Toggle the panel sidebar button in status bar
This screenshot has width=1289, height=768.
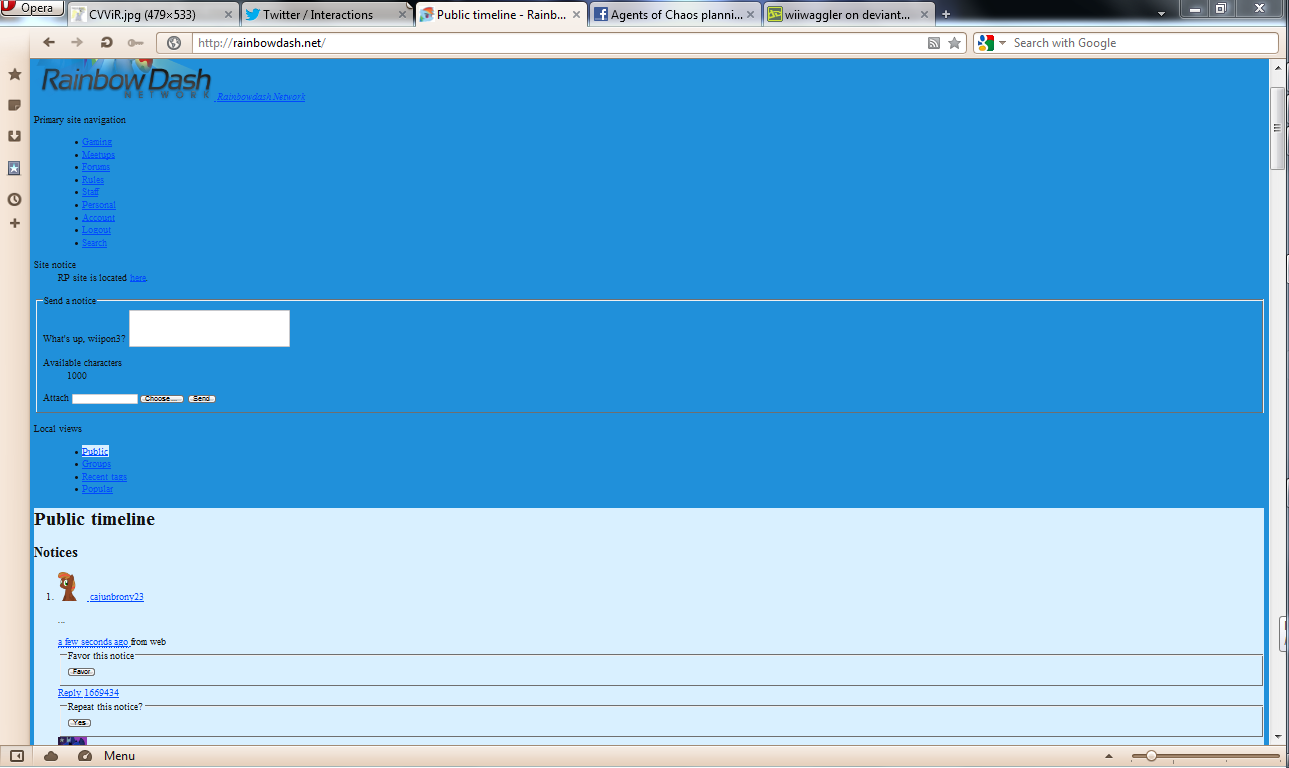coord(16,756)
